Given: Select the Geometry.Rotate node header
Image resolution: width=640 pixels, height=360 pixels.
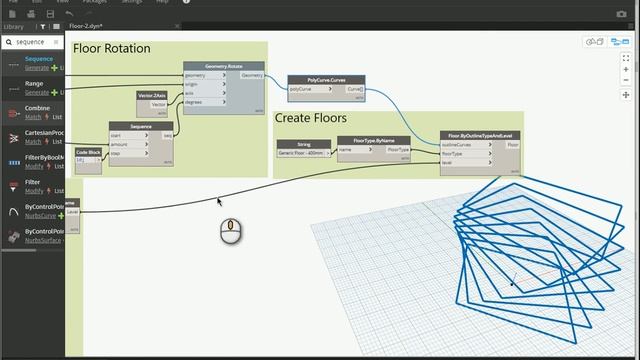Looking at the screenshot, I should point(224,66).
